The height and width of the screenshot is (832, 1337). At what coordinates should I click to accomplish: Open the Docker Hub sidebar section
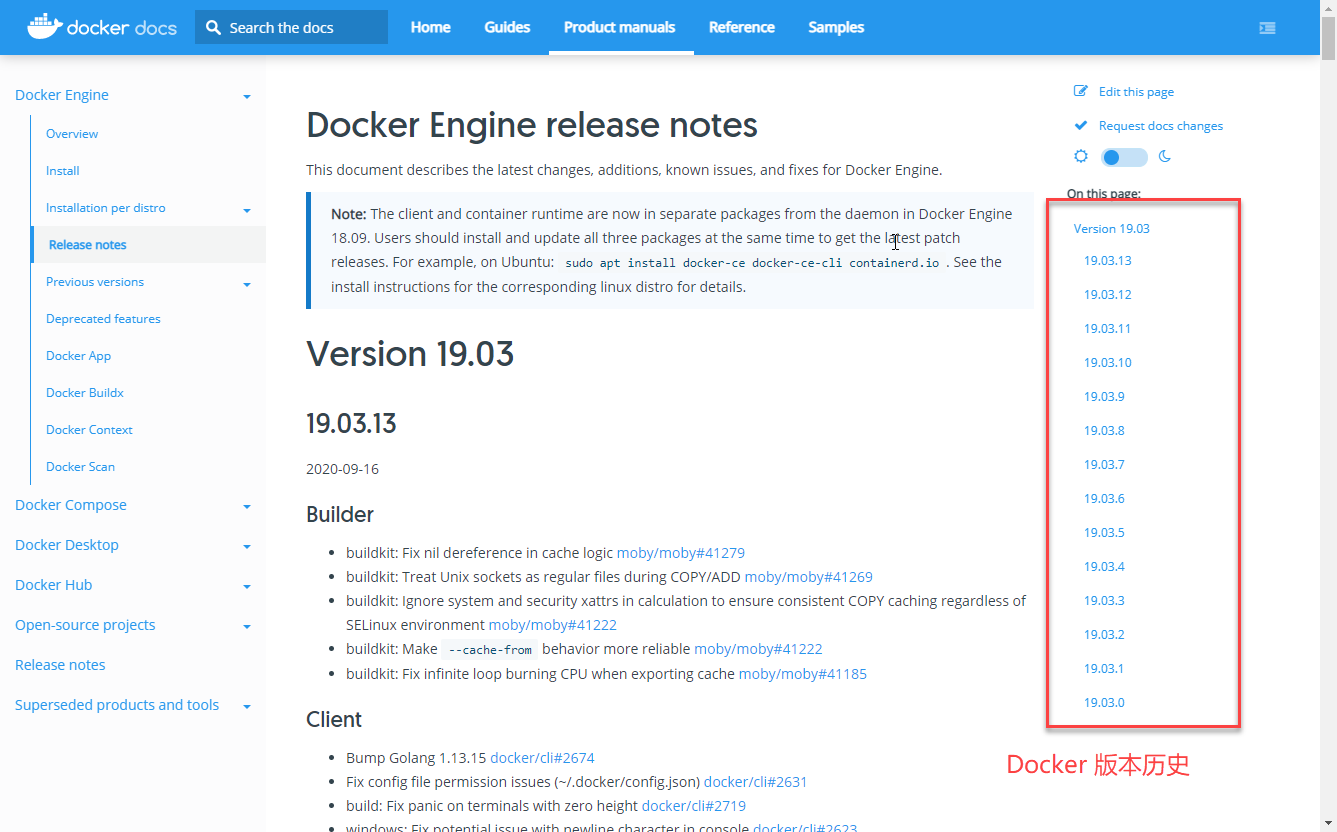[x=54, y=585]
